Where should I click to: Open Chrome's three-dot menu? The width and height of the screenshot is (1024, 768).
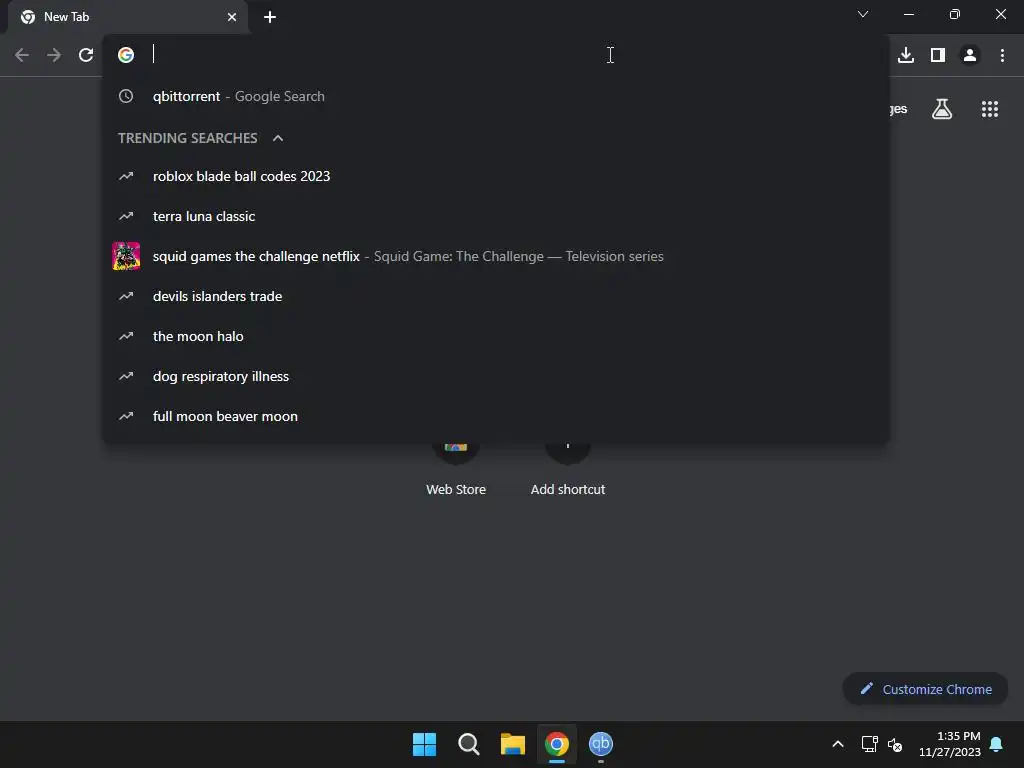pyautogui.click(x=1002, y=56)
